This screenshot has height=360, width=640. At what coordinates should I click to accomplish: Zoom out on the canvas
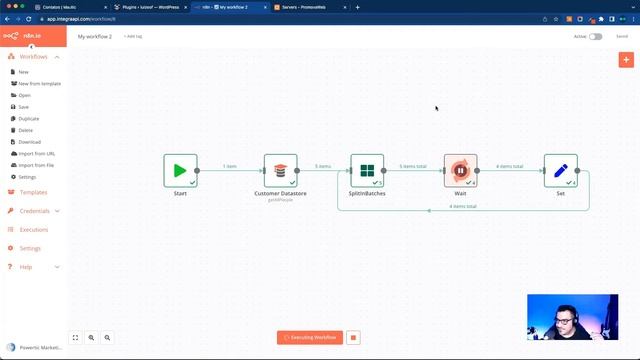(x=107, y=338)
